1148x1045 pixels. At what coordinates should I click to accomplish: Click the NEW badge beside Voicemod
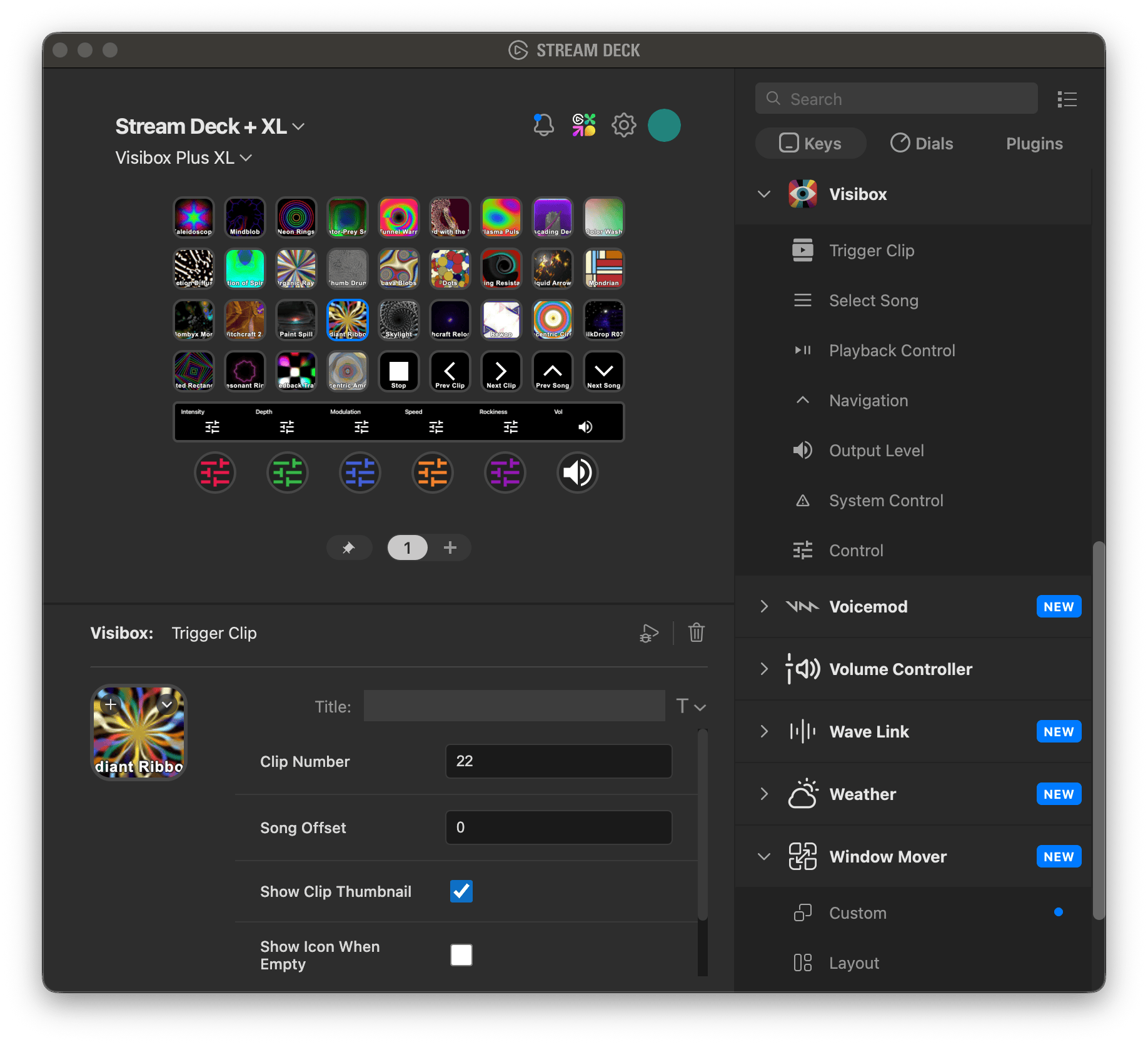(x=1059, y=607)
